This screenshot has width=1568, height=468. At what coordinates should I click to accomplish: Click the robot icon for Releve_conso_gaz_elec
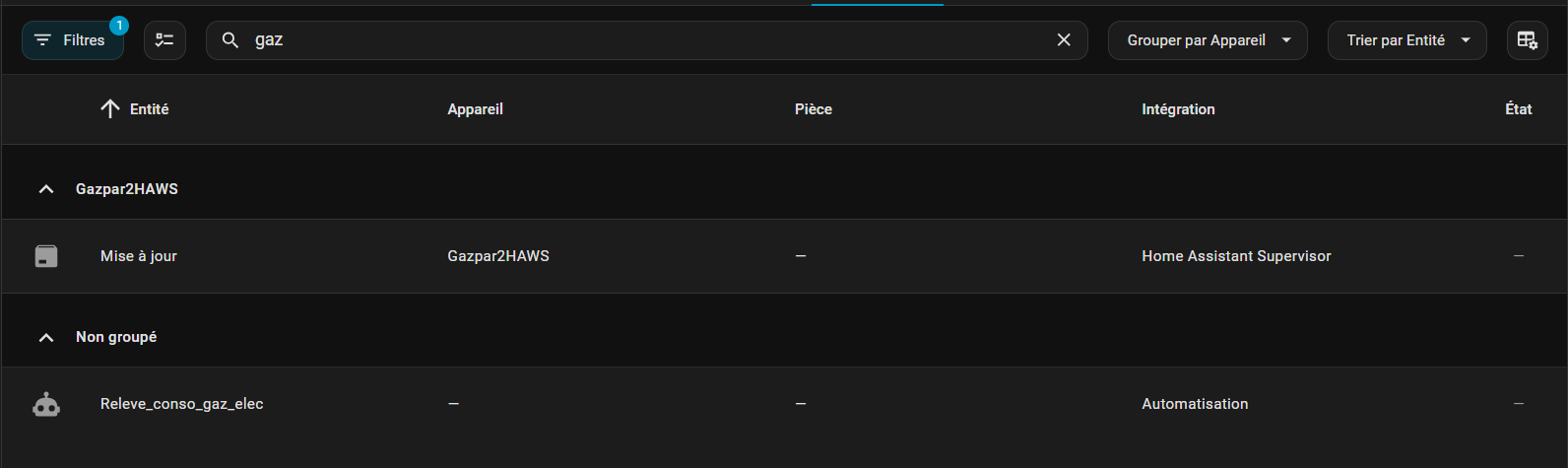pos(46,404)
